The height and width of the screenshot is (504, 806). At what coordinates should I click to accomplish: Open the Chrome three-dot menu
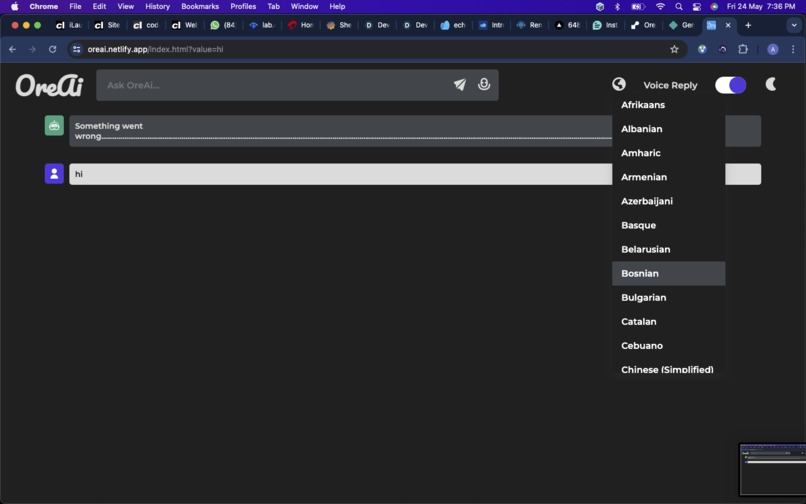coord(793,49)
